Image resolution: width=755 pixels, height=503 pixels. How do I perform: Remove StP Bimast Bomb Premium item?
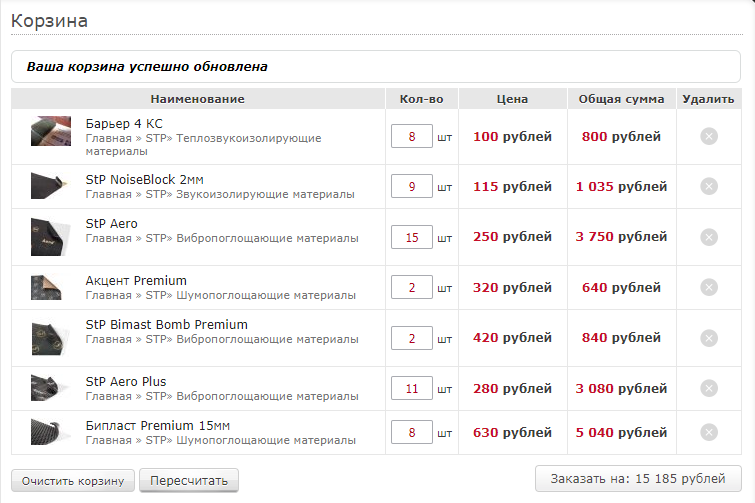709,338
